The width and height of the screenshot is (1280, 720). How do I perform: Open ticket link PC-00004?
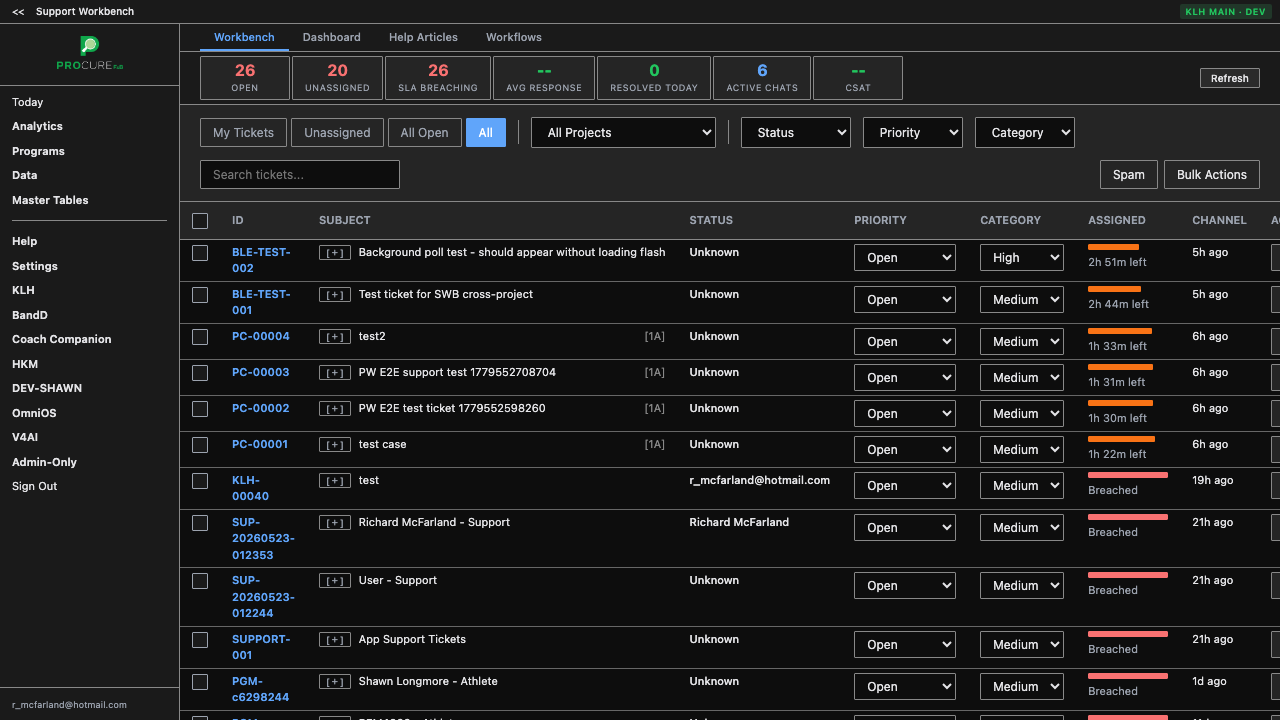click(261, 337)
